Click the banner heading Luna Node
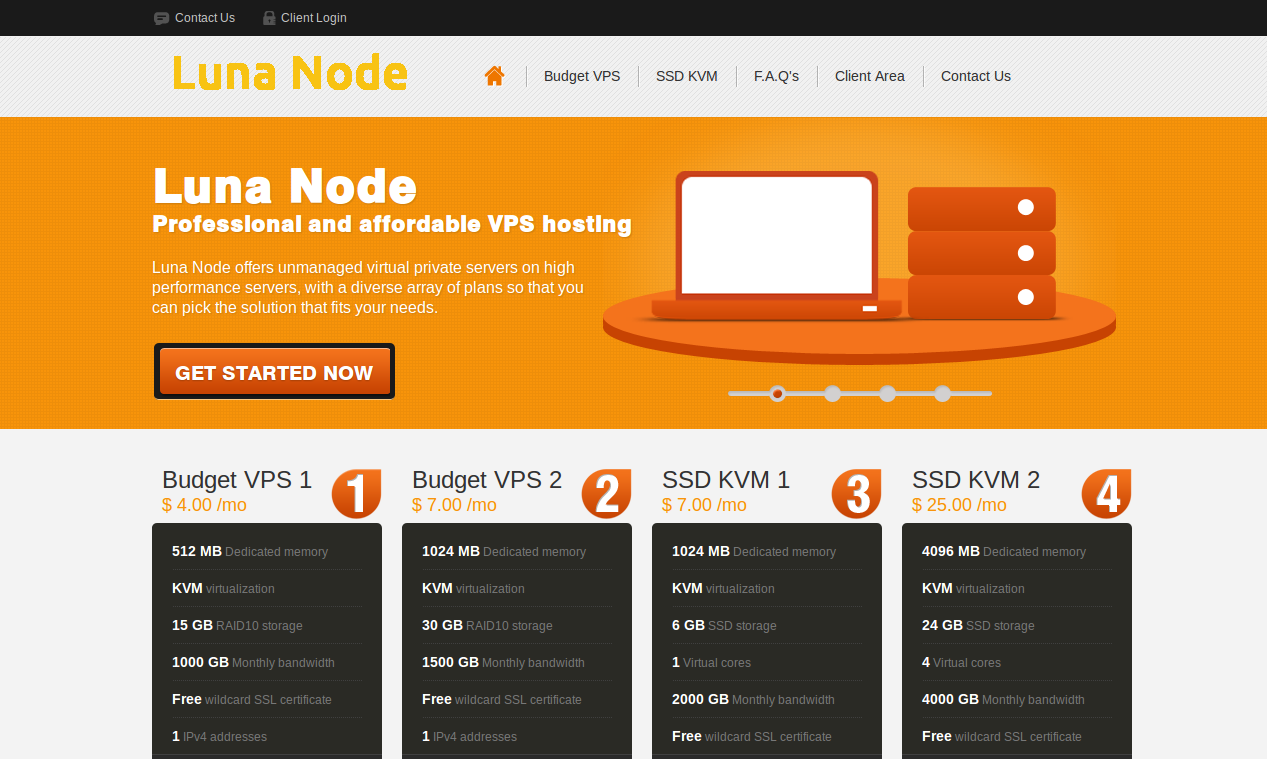The height and width of the screenshot is (759, 1267). (285, 186)
